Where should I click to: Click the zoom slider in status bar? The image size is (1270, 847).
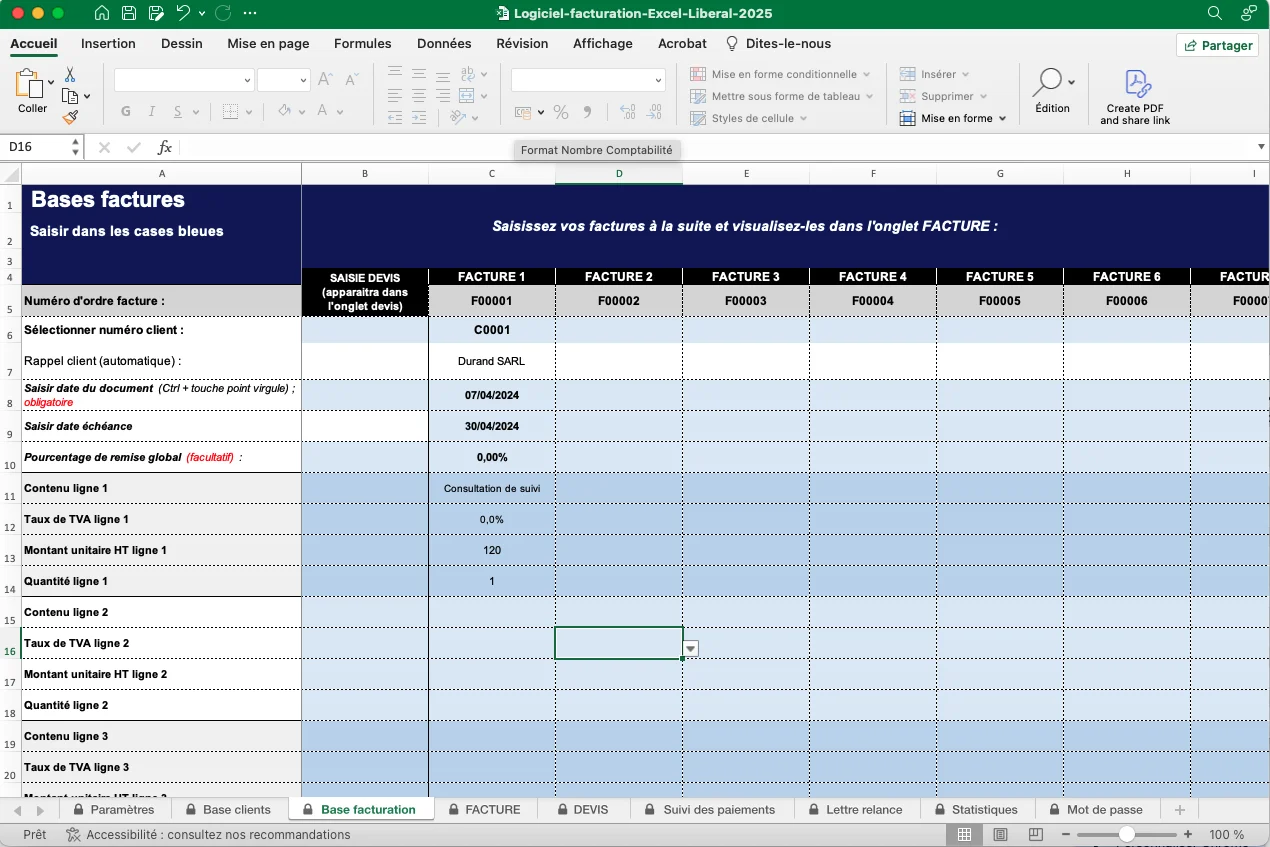point(1127,834)
